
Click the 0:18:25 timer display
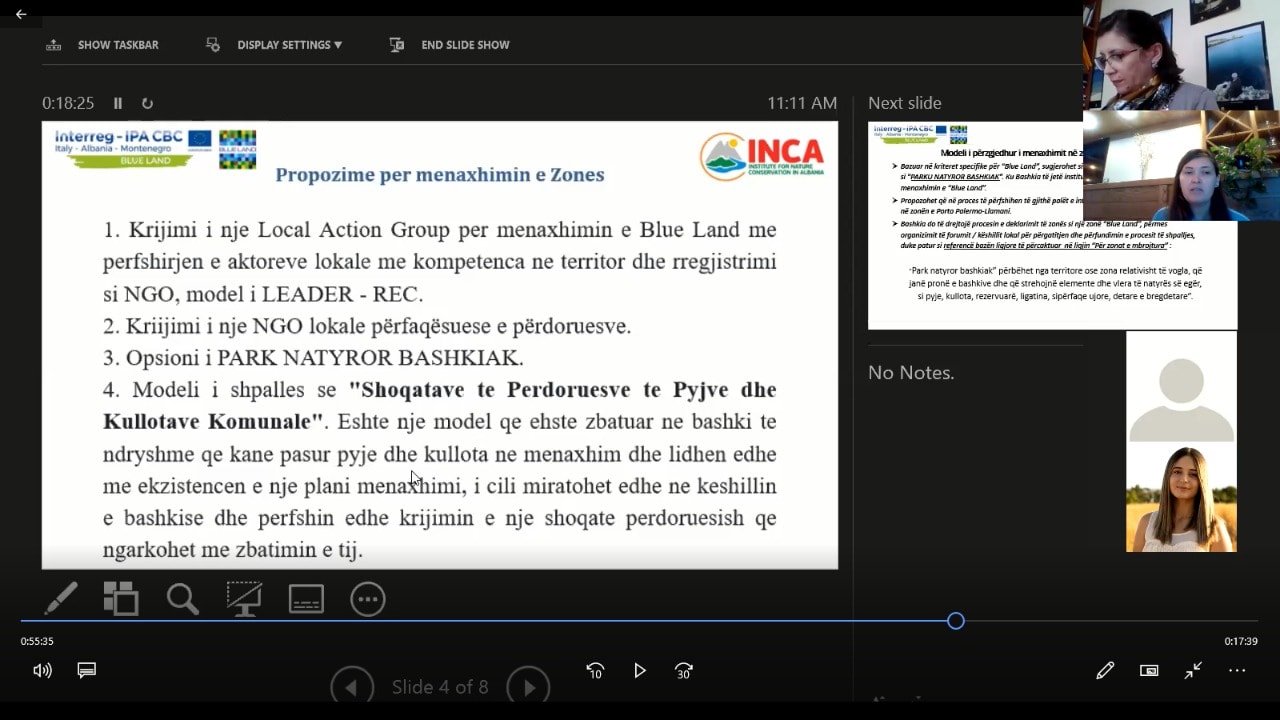tap(68, 103)
